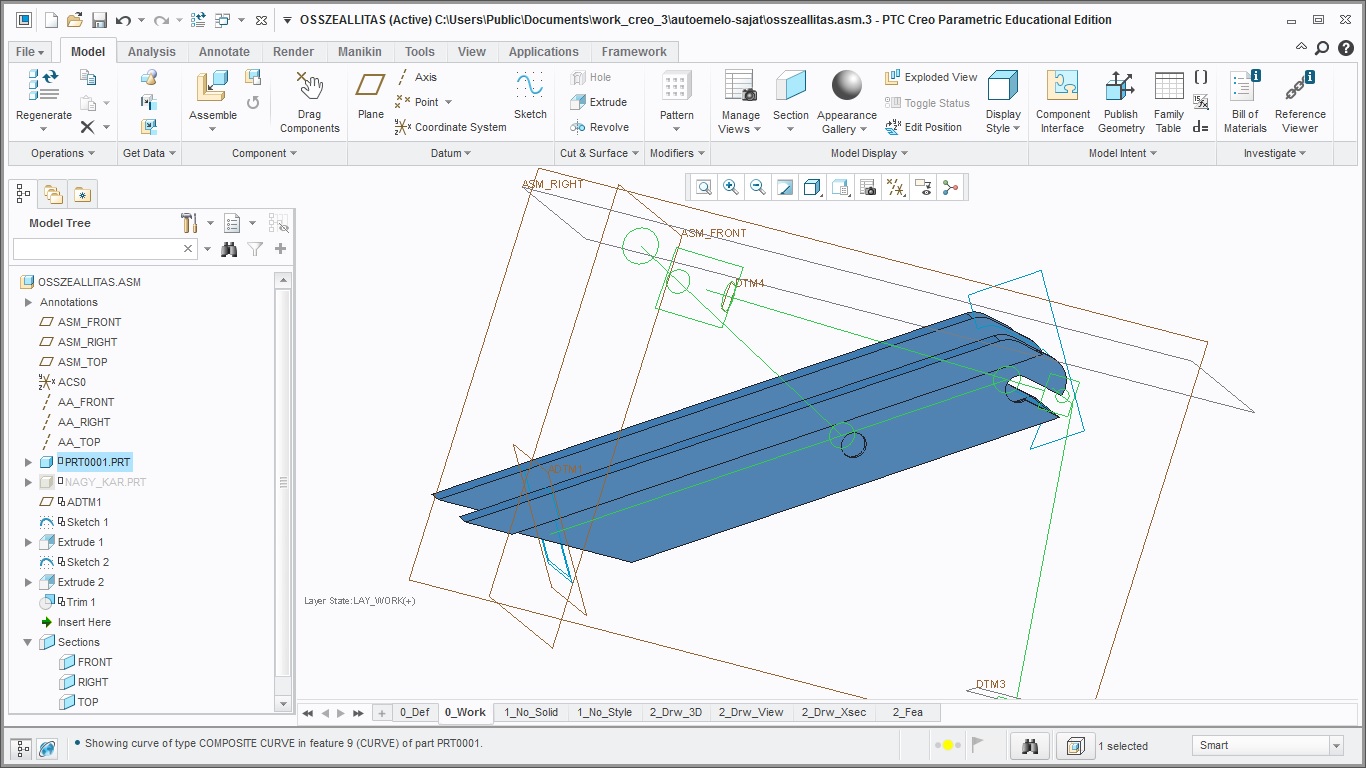Open the Operations group dropdown
Viewport: 1366px width, 768px height.
[62, 153]
